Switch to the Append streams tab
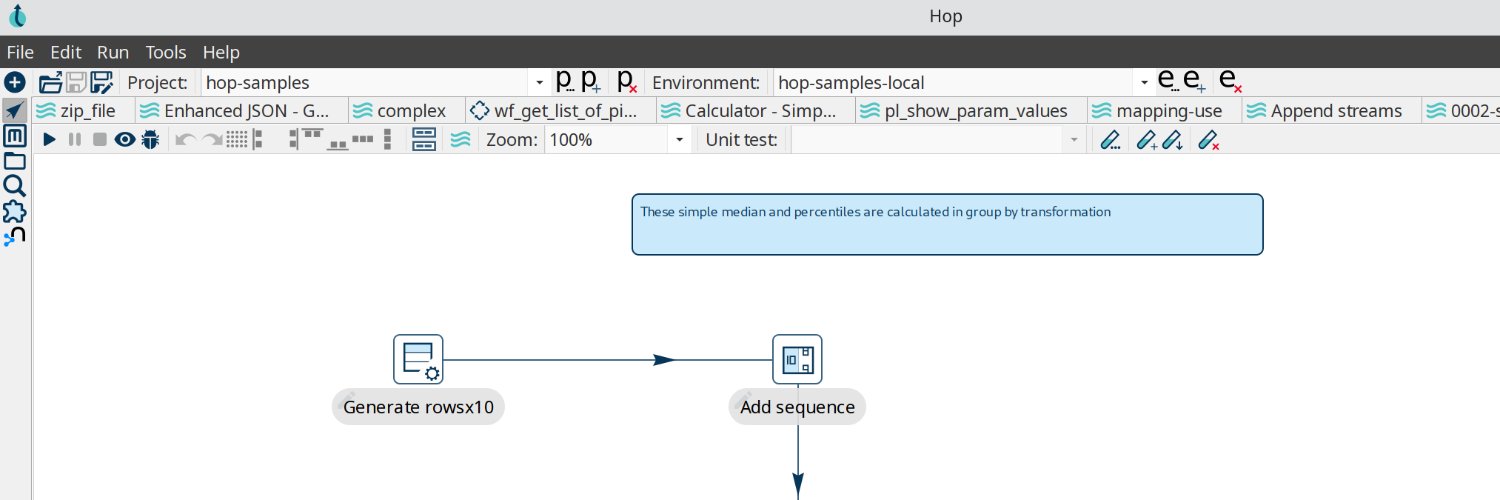This screenshot has height=500, width=1500. tap(1330, 111)
